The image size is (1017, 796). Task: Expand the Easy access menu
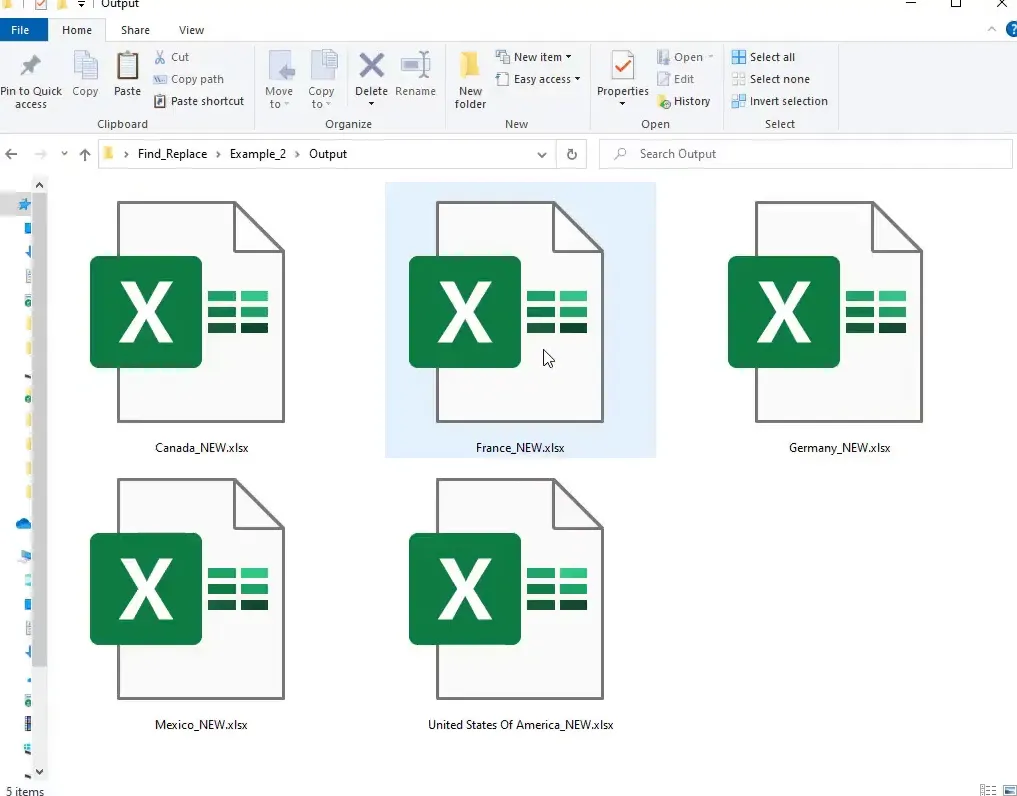pos(577,79)
